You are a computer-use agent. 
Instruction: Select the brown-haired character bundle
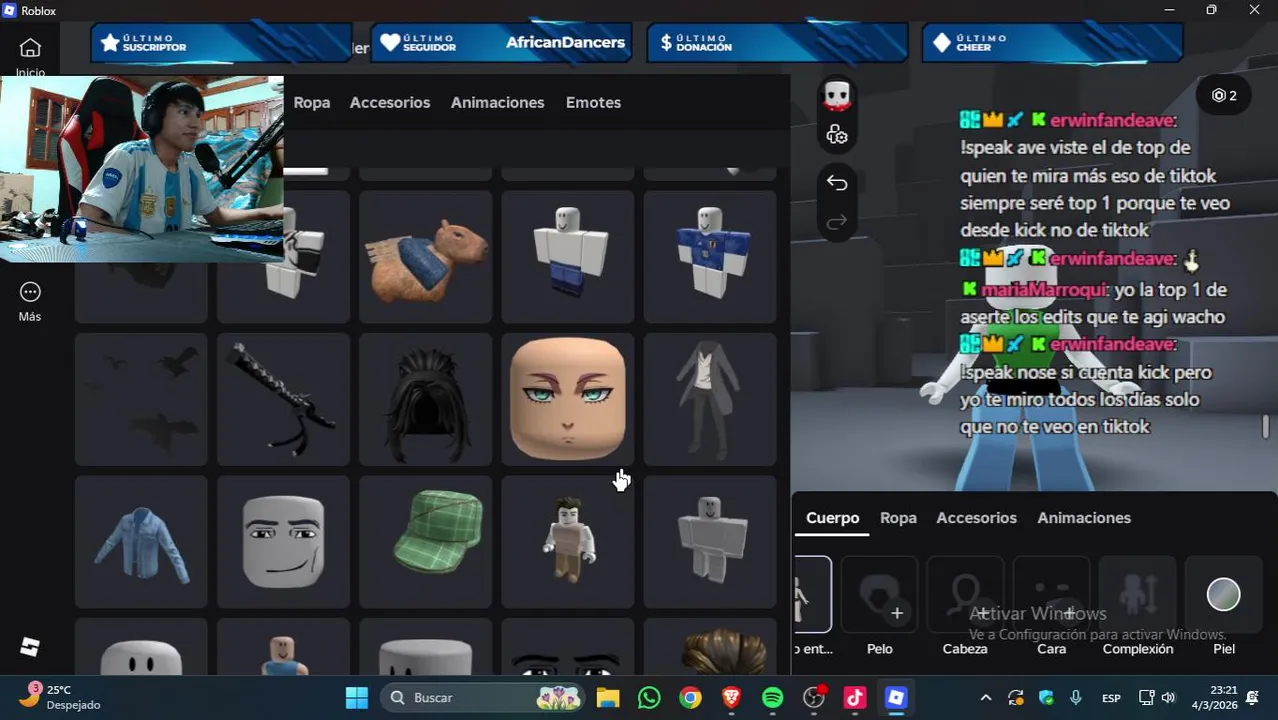pos(568,541)
